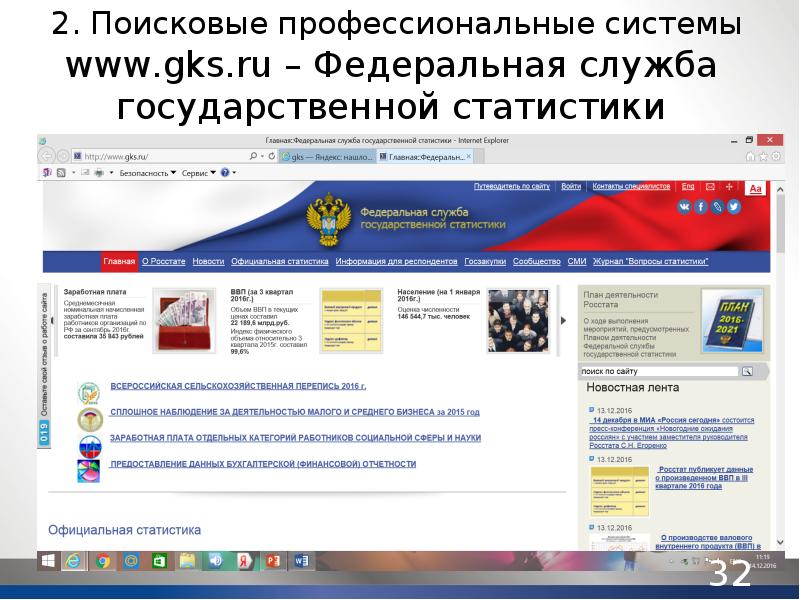Open the Официальная статистика menu item
This screenshot has height=600, width=800.
pyautogui.click(x=279, y=261)
